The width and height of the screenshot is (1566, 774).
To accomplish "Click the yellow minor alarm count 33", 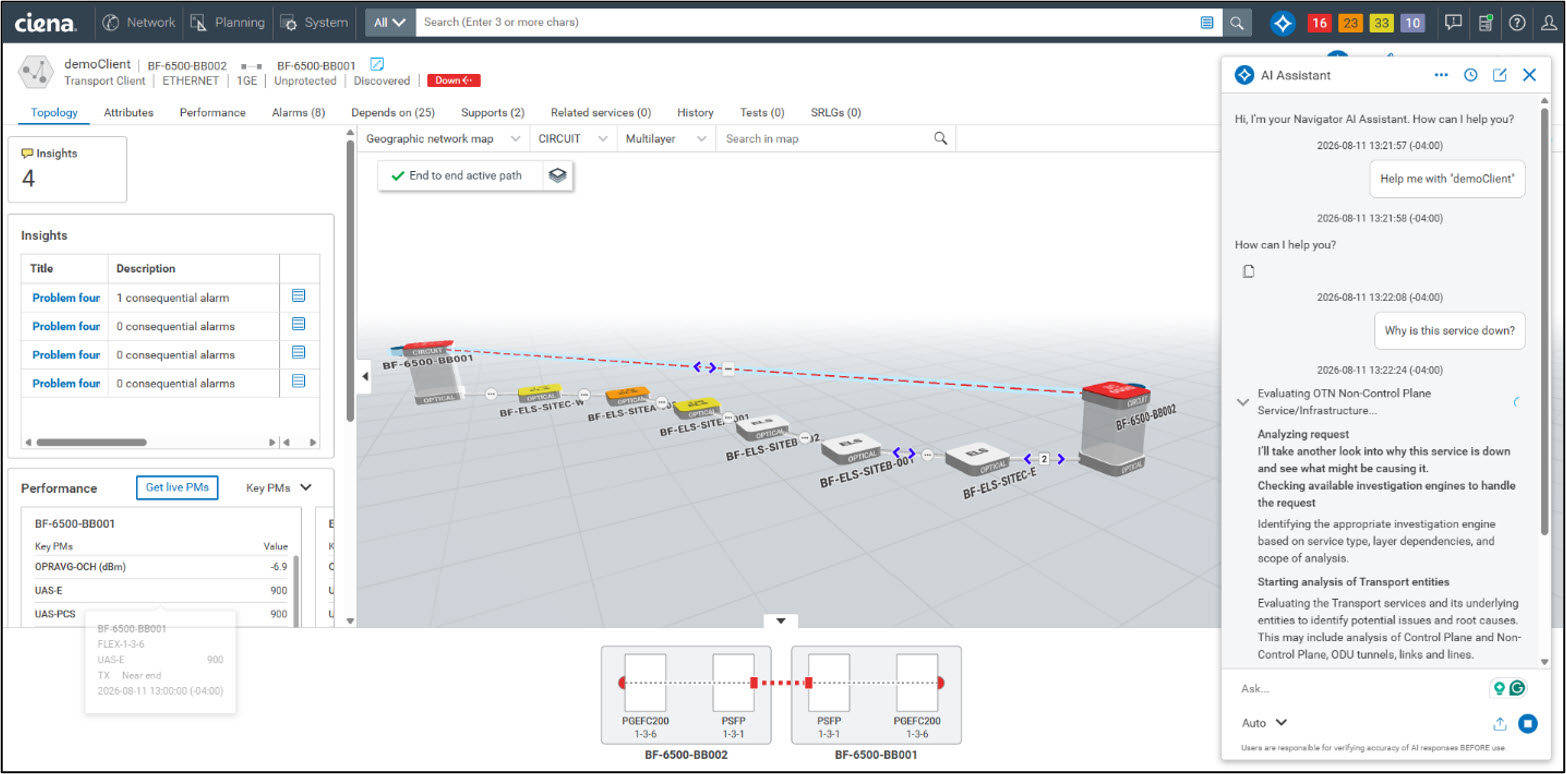I will tap(1381, 22).
